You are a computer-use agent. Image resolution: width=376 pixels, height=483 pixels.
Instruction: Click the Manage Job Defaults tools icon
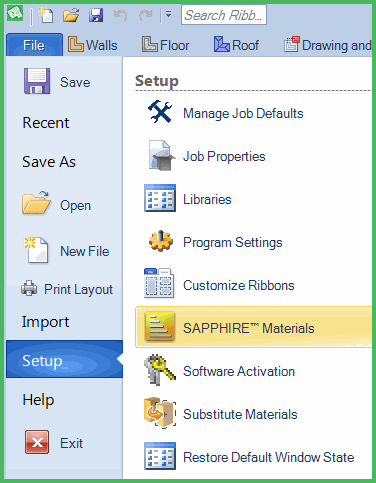pyautogui.click(x=160, y=112)
